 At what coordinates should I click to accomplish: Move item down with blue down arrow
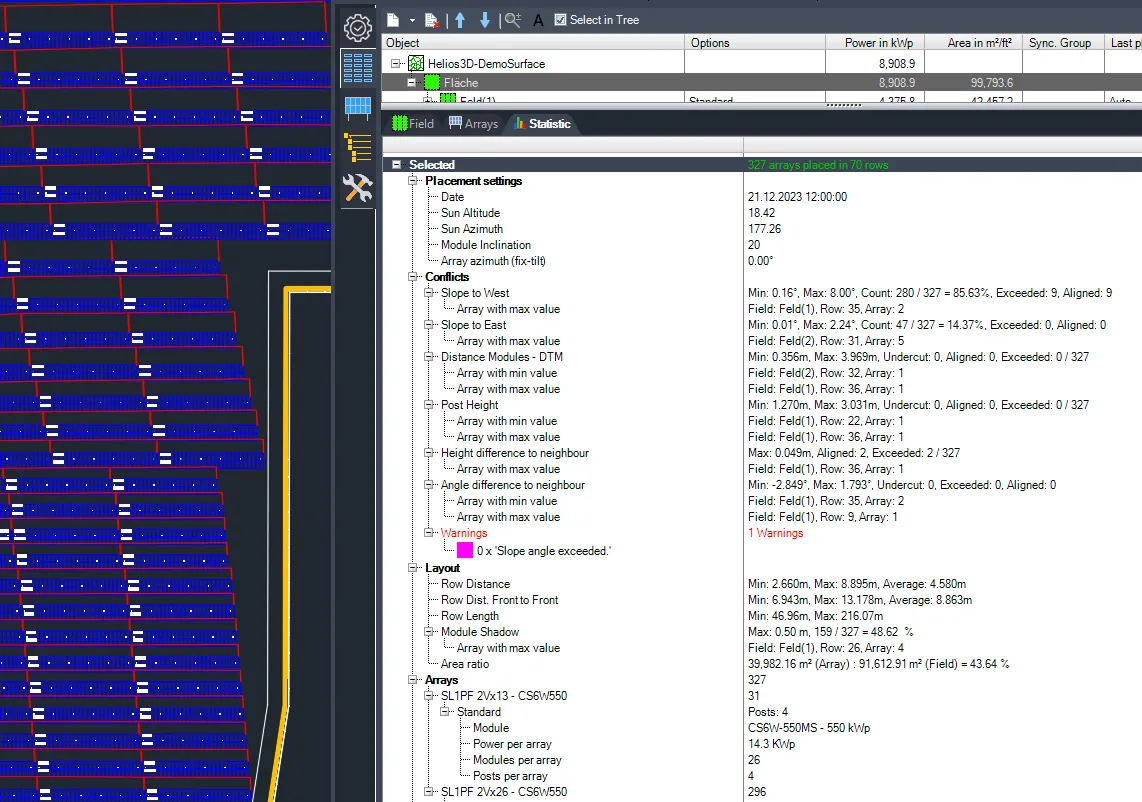point(485,19)
